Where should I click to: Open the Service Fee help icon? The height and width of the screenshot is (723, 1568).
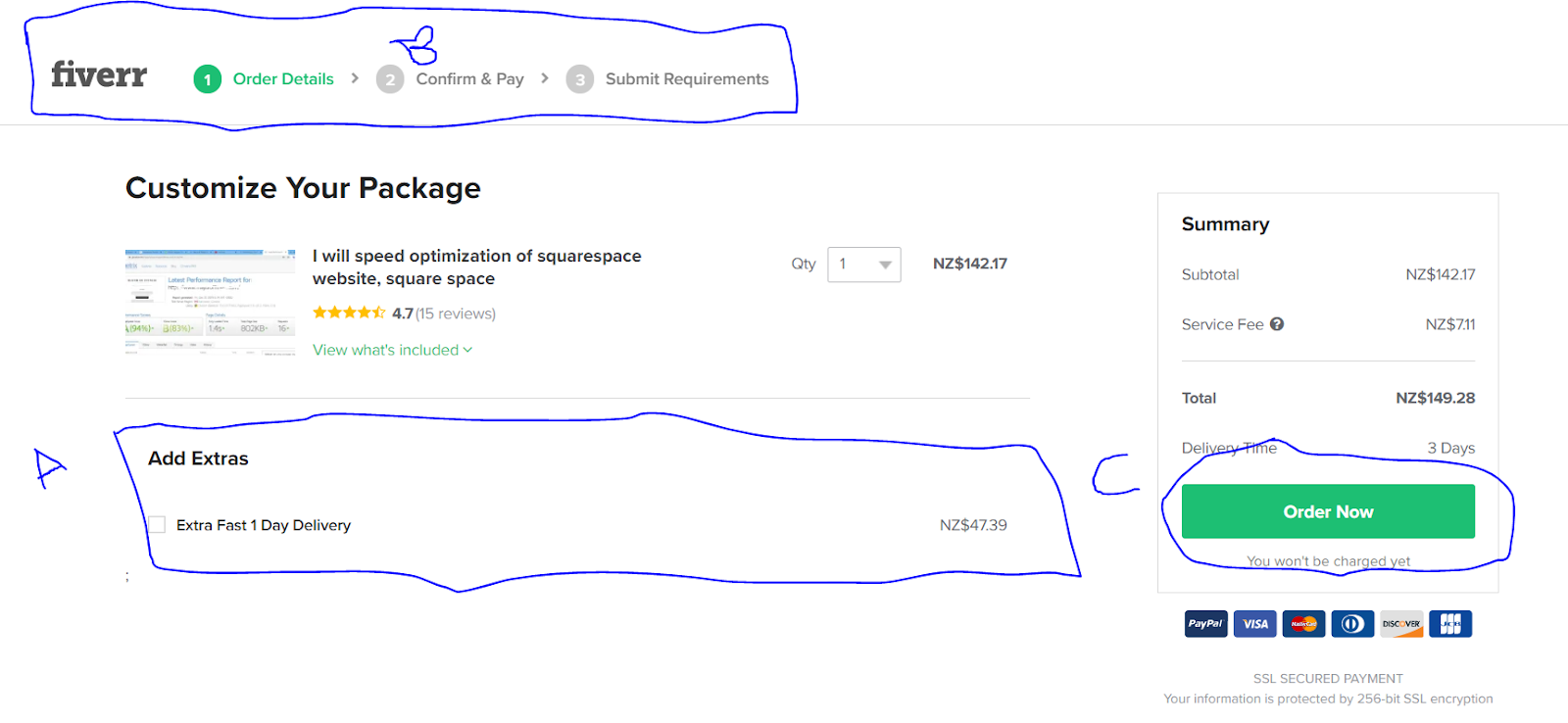click(1277, 324)
